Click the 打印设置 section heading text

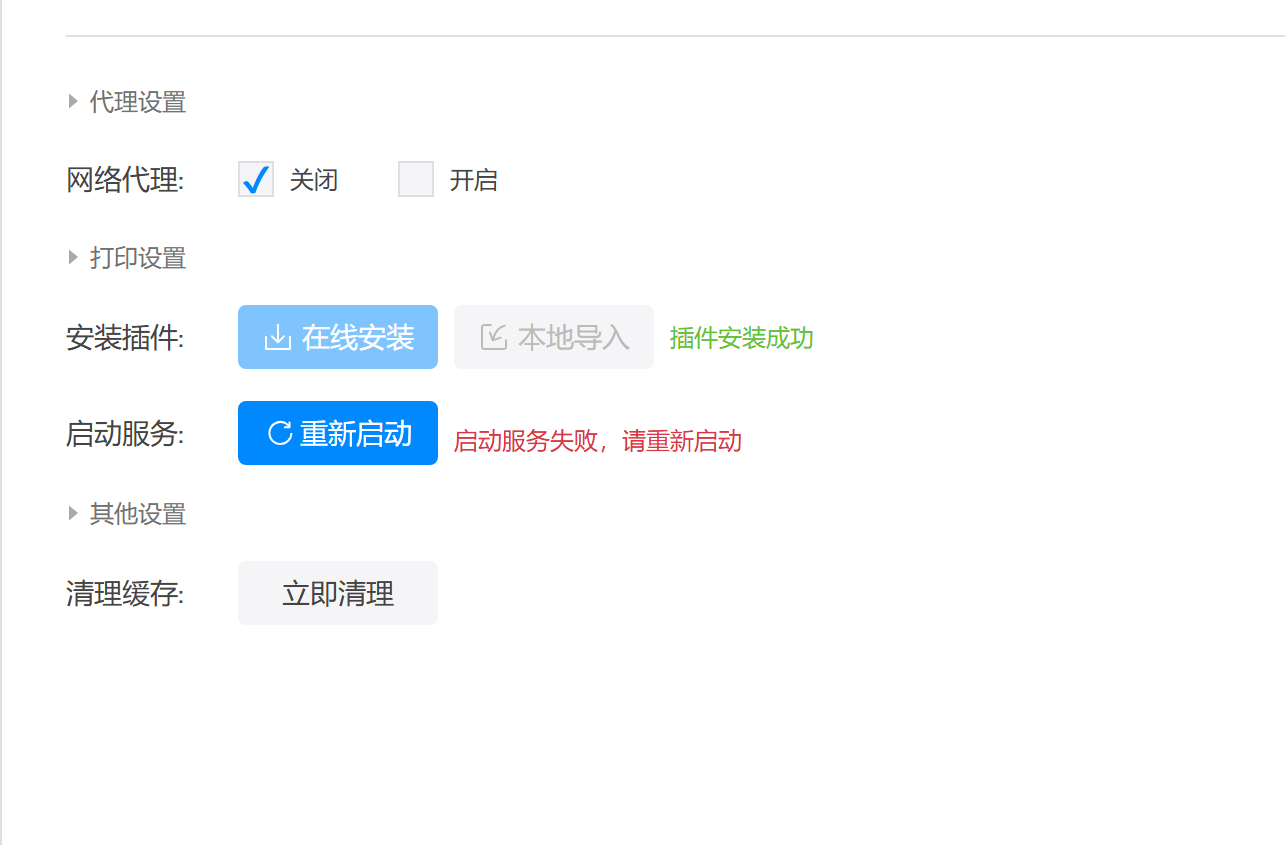138,258
